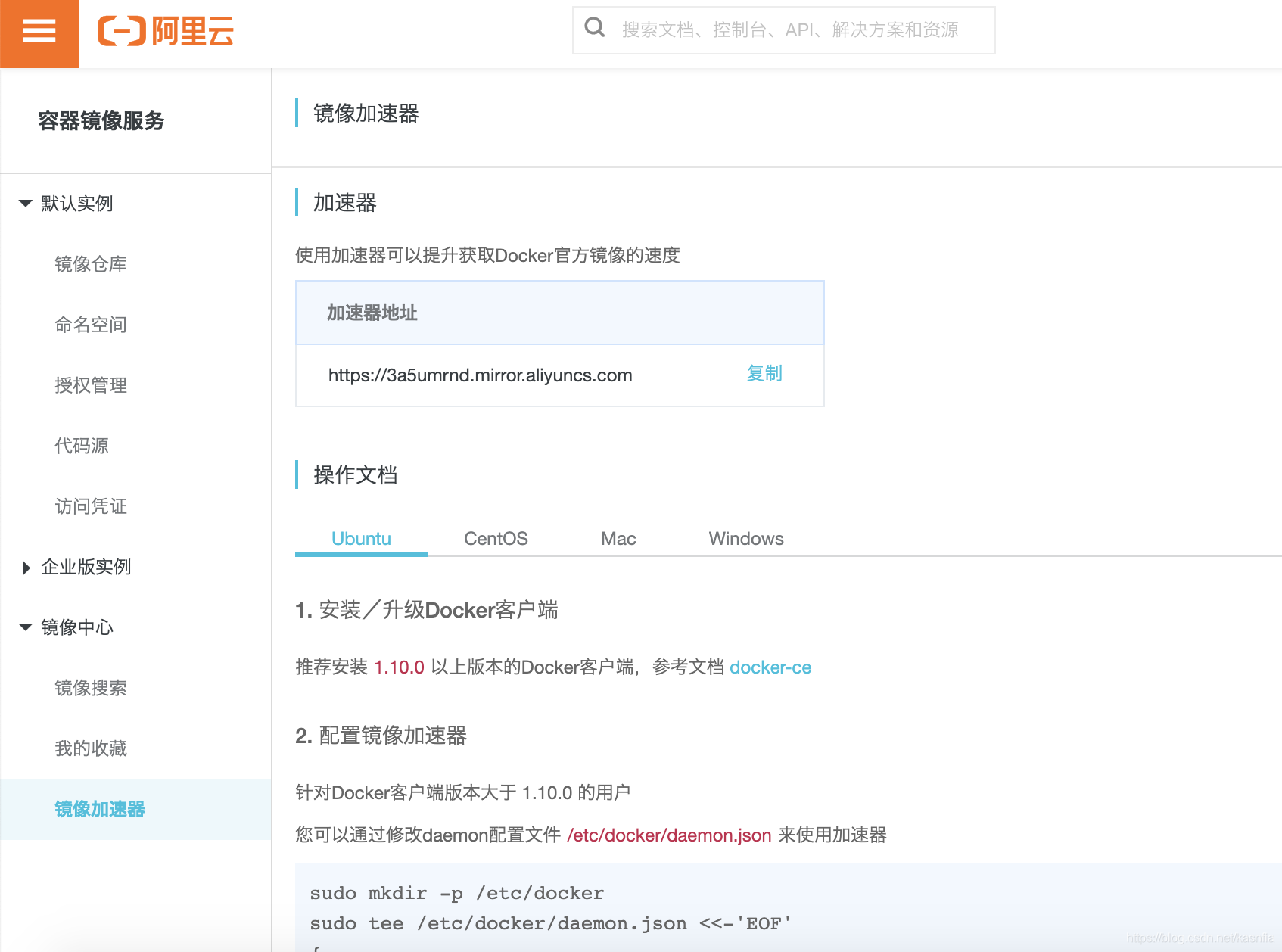Collapse the 默认实例 section arrow
1282x952 pixels.
[26, 203]
